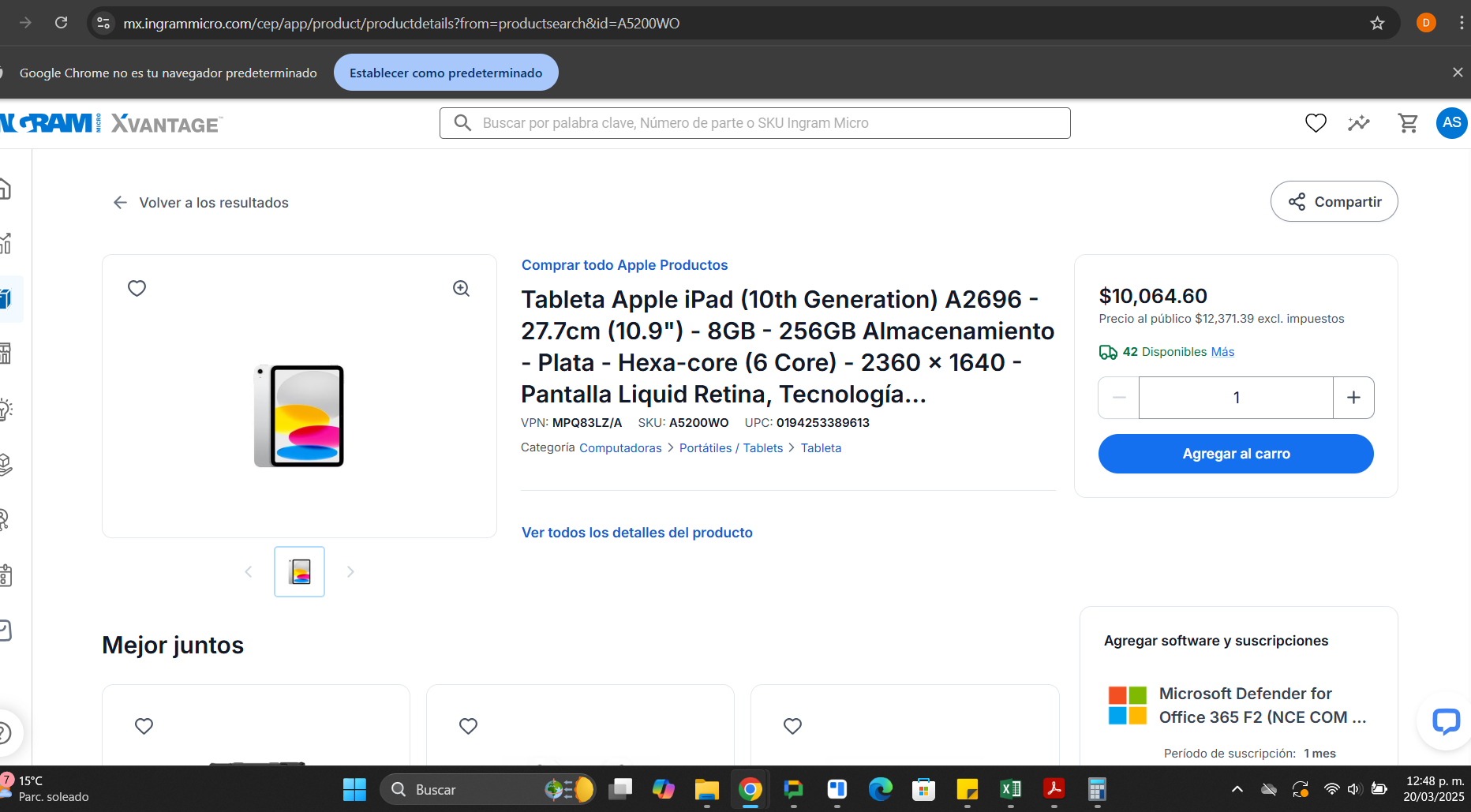Show hidden system tray icons
This screenshot has width=1471, height=812.
[x=1237, y=789]
